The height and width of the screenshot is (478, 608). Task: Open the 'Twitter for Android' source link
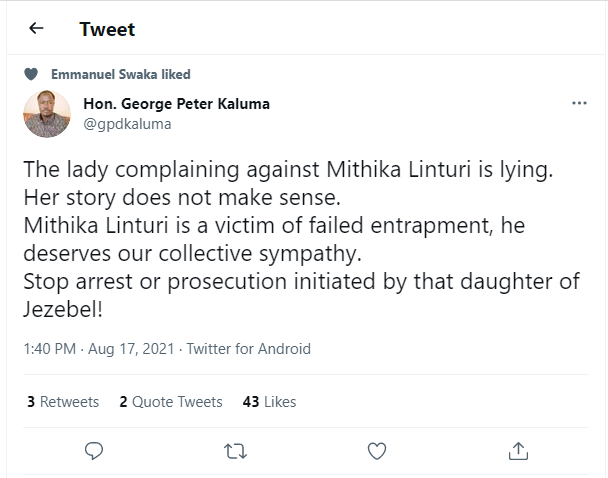point(248,349)
